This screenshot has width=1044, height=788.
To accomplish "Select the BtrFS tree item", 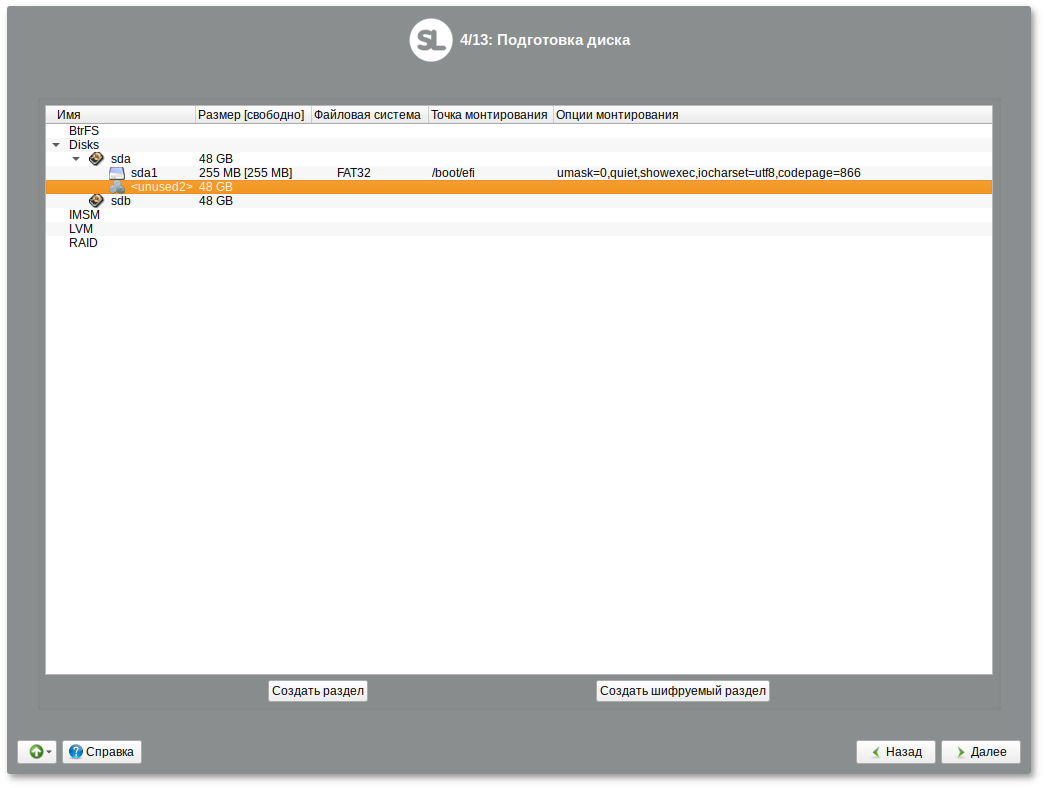I will pyautogui.click(x=84, y=131).
